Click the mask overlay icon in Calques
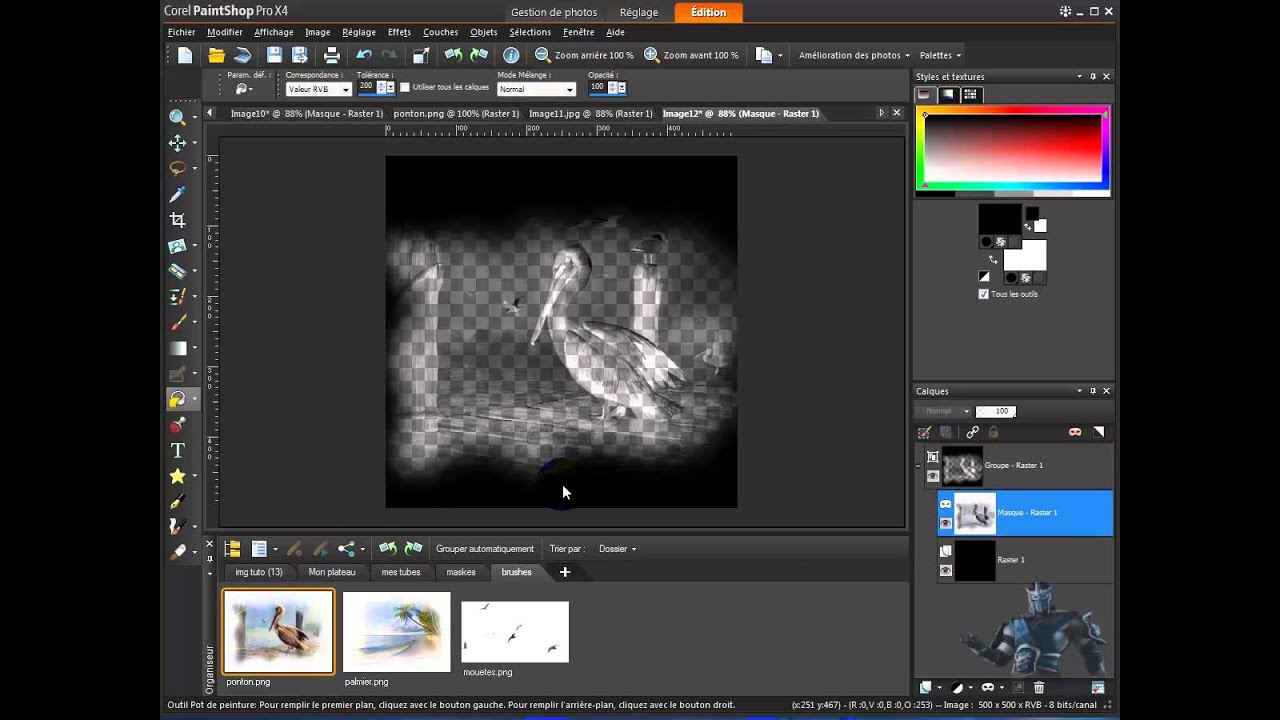The width and height of the screenshot is (1280, 720). click(1075, 432)
